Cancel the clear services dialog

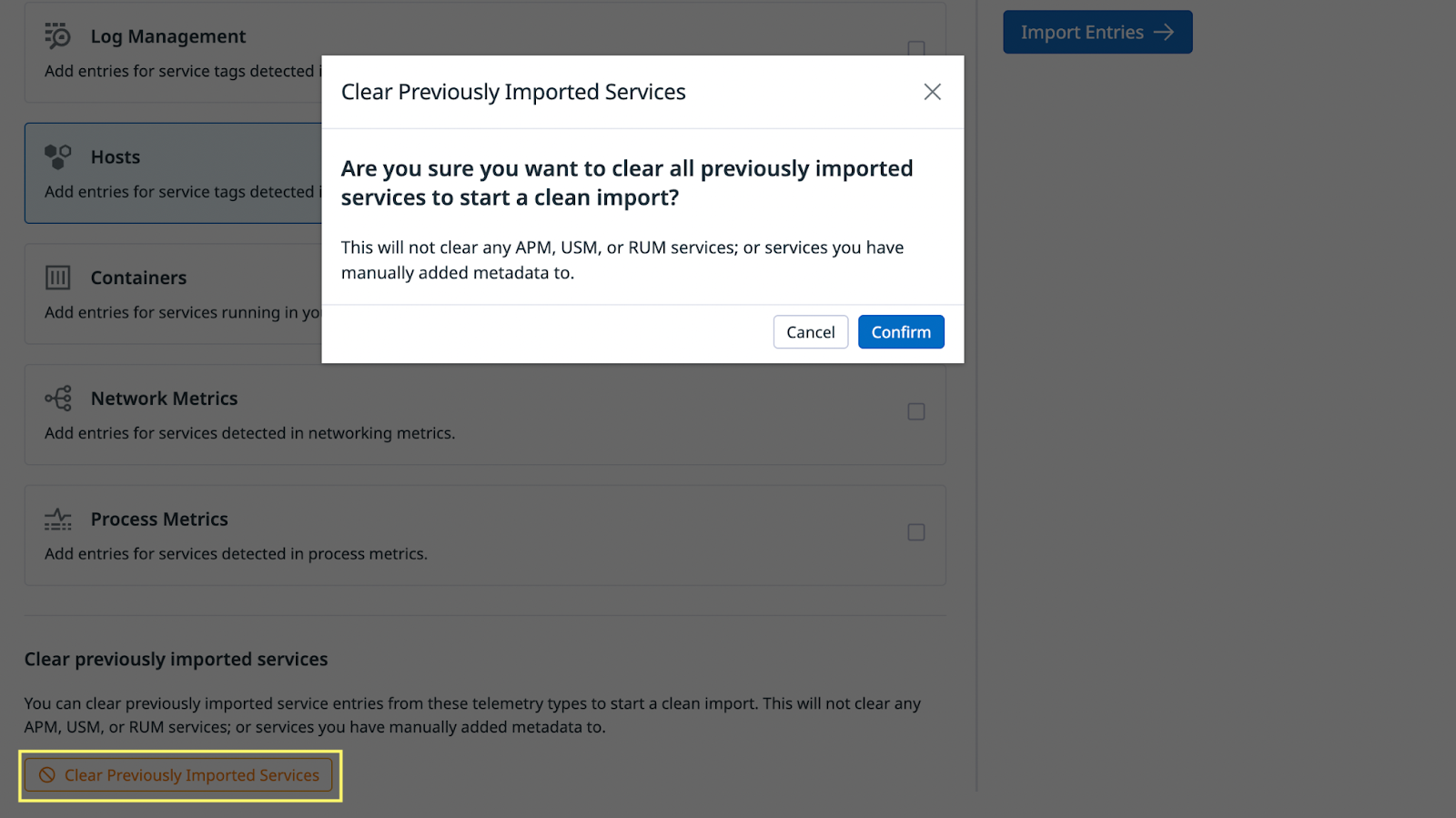coord(811,332)
